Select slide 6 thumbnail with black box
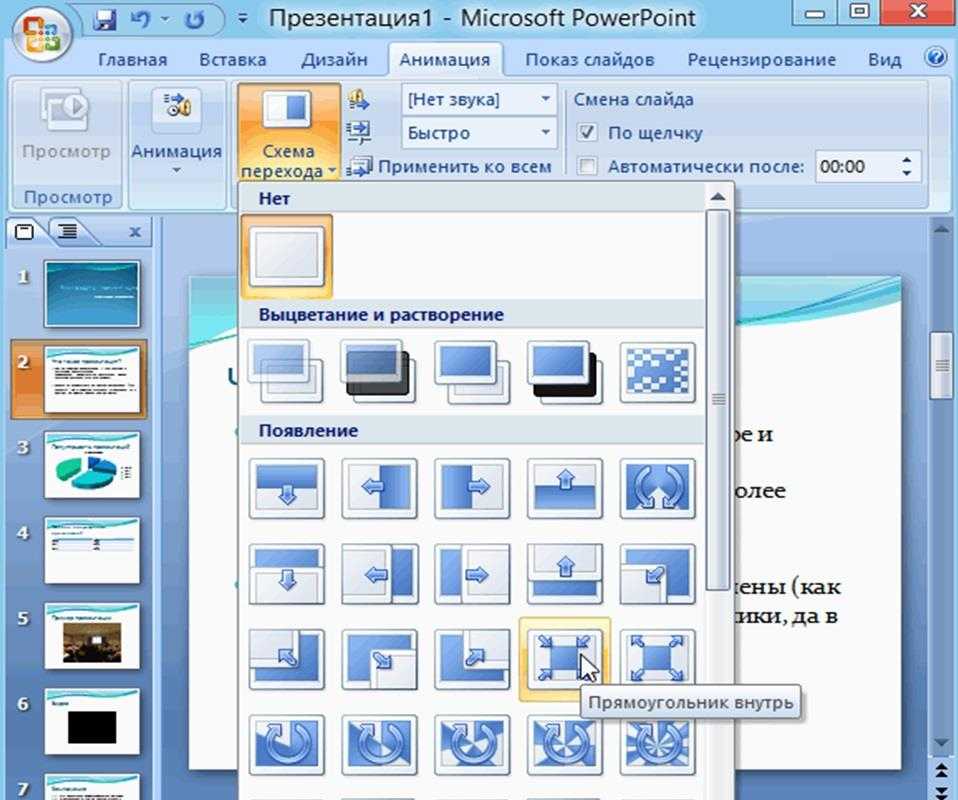 [92, 722]
